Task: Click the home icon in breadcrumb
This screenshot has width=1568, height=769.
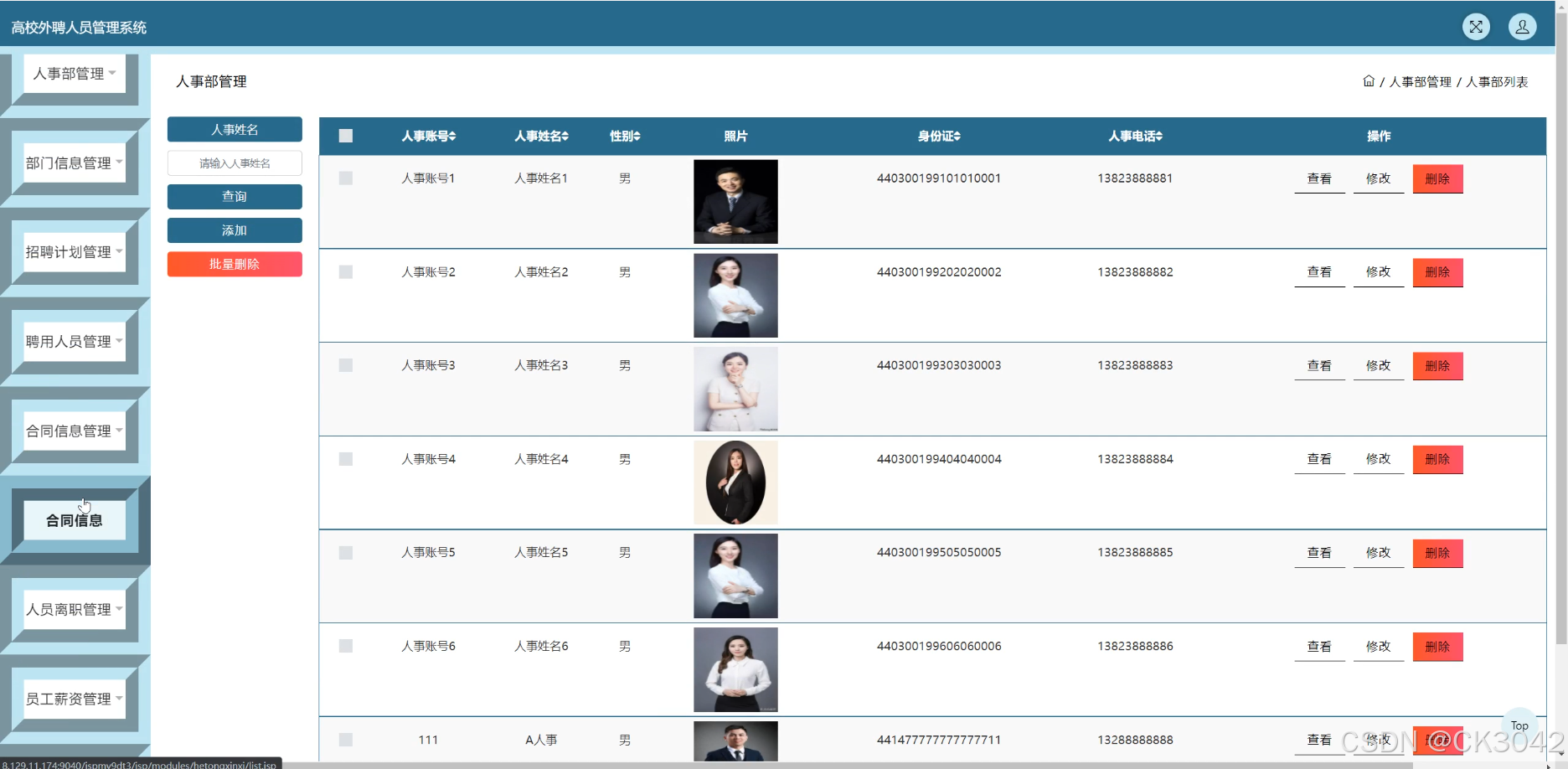Action: tap(1369, 81)
